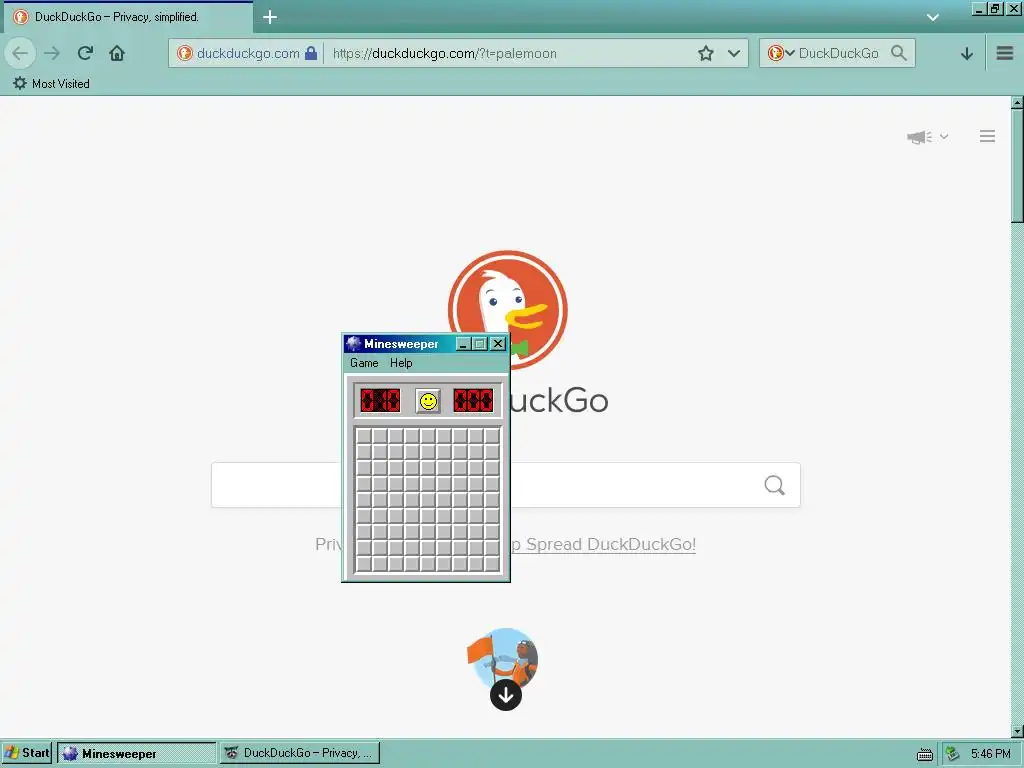Click the Minesweeper timer display
1024x768 pixels.
tap(473, 400)
